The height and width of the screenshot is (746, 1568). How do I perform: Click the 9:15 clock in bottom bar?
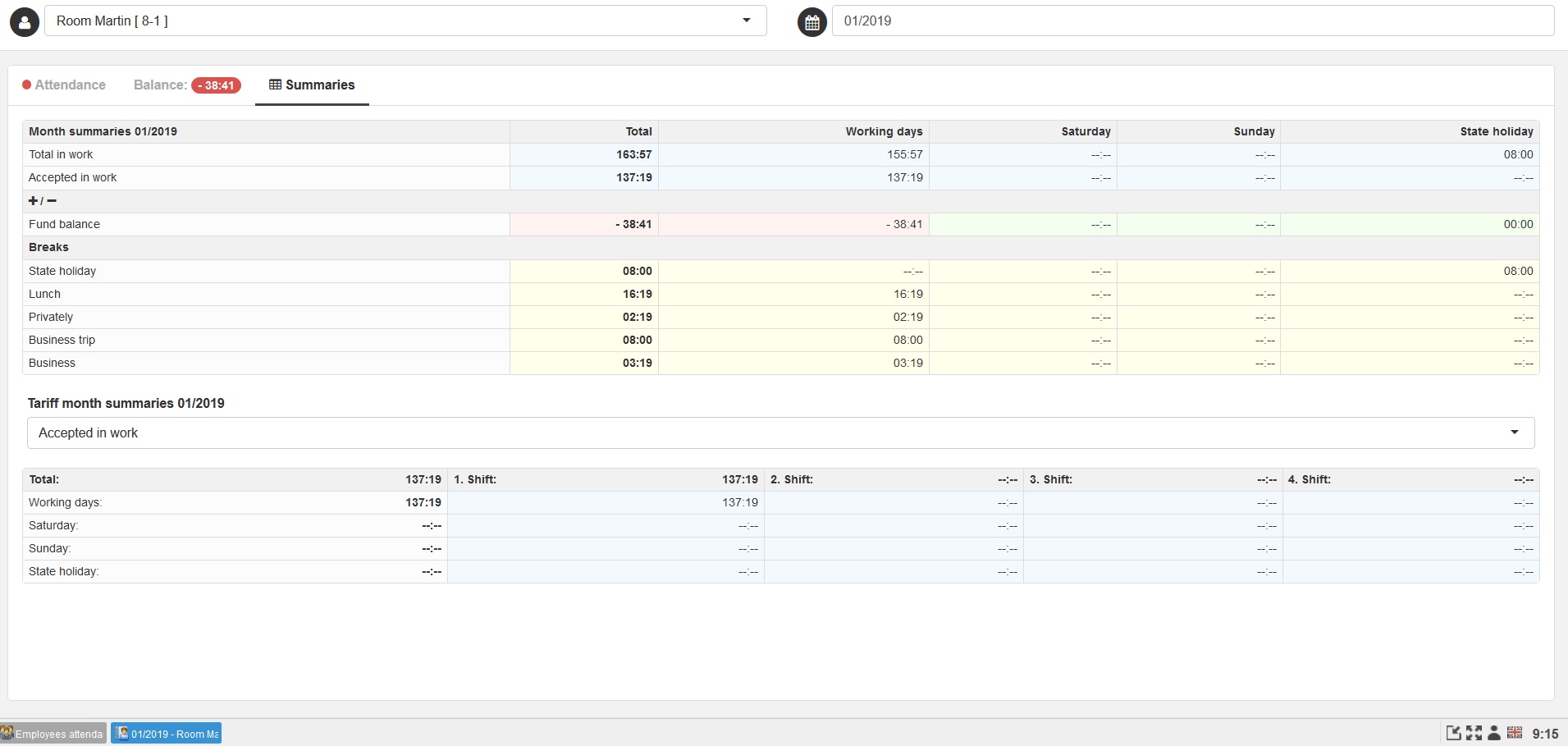tap(1545, 734)
